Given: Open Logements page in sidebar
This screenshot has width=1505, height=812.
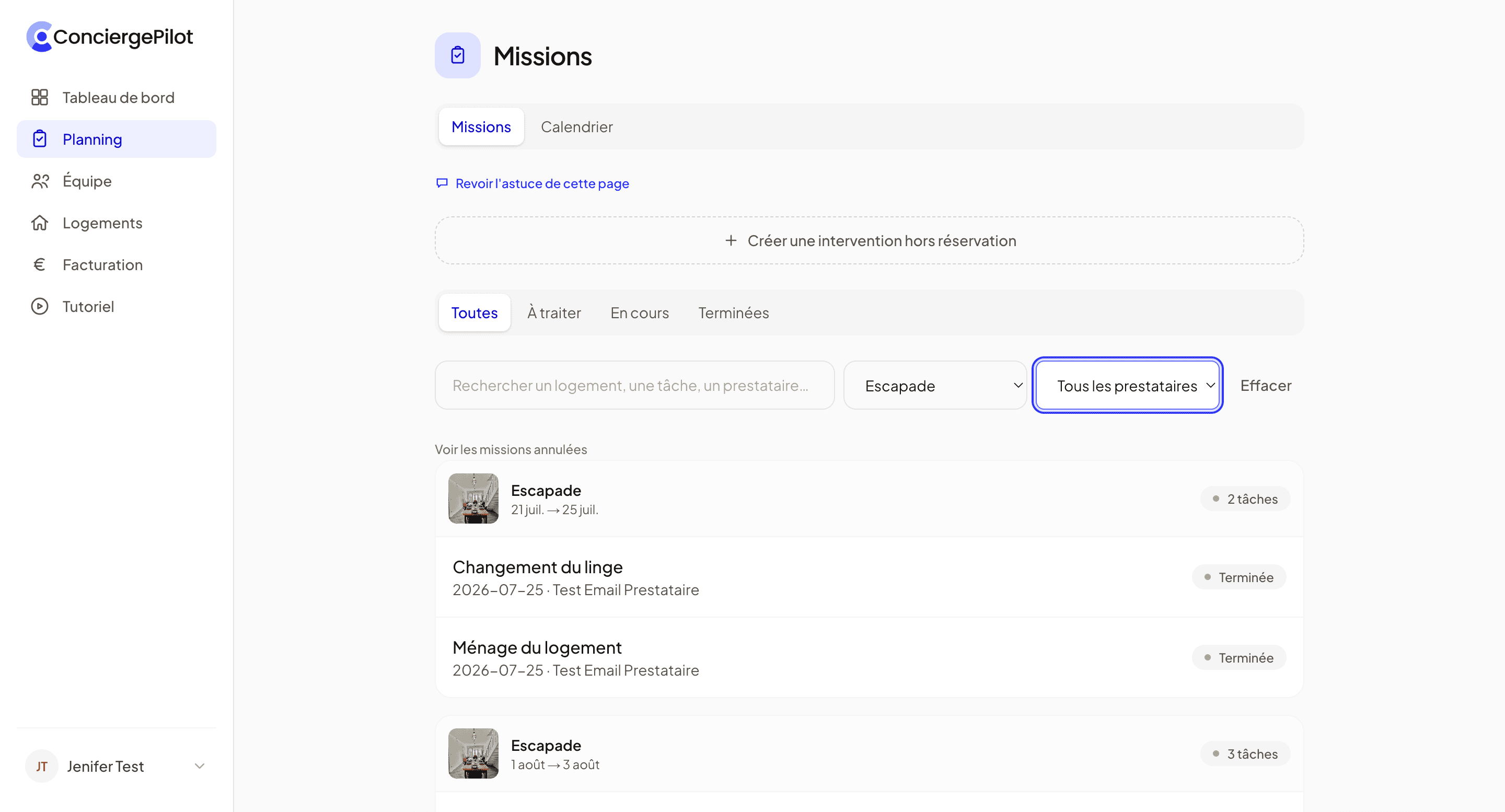Looking at the screenshot, I should pos(116,223).
